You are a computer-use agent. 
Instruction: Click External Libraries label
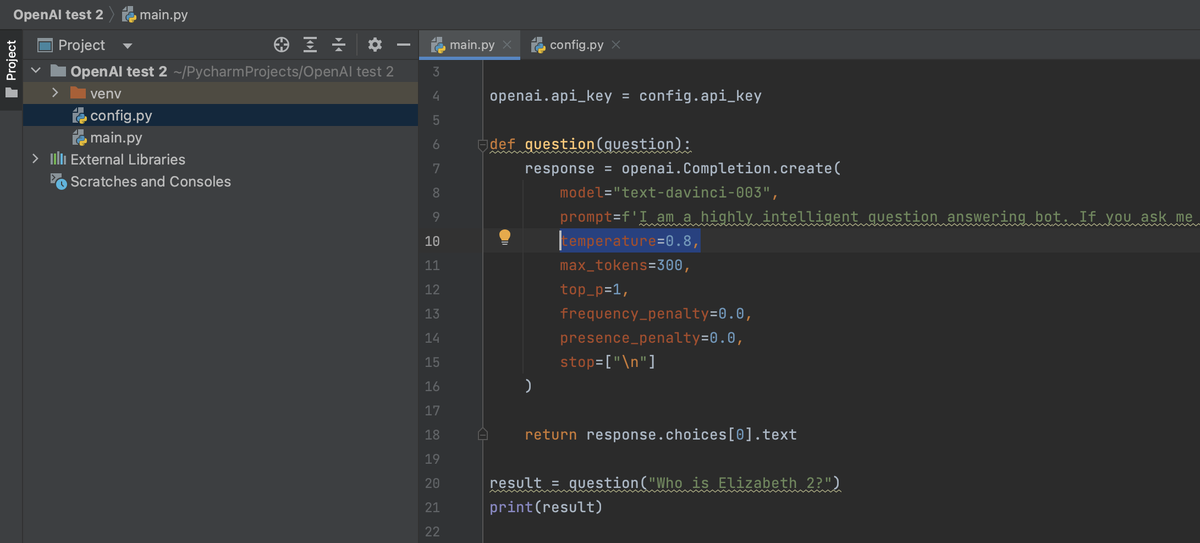coord(127,159)
